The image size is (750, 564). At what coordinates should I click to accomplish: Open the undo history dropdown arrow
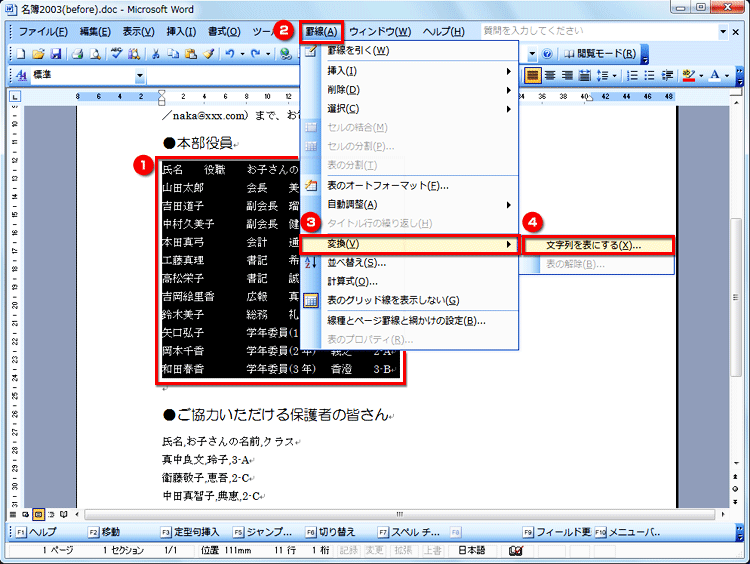coord(243,54)
